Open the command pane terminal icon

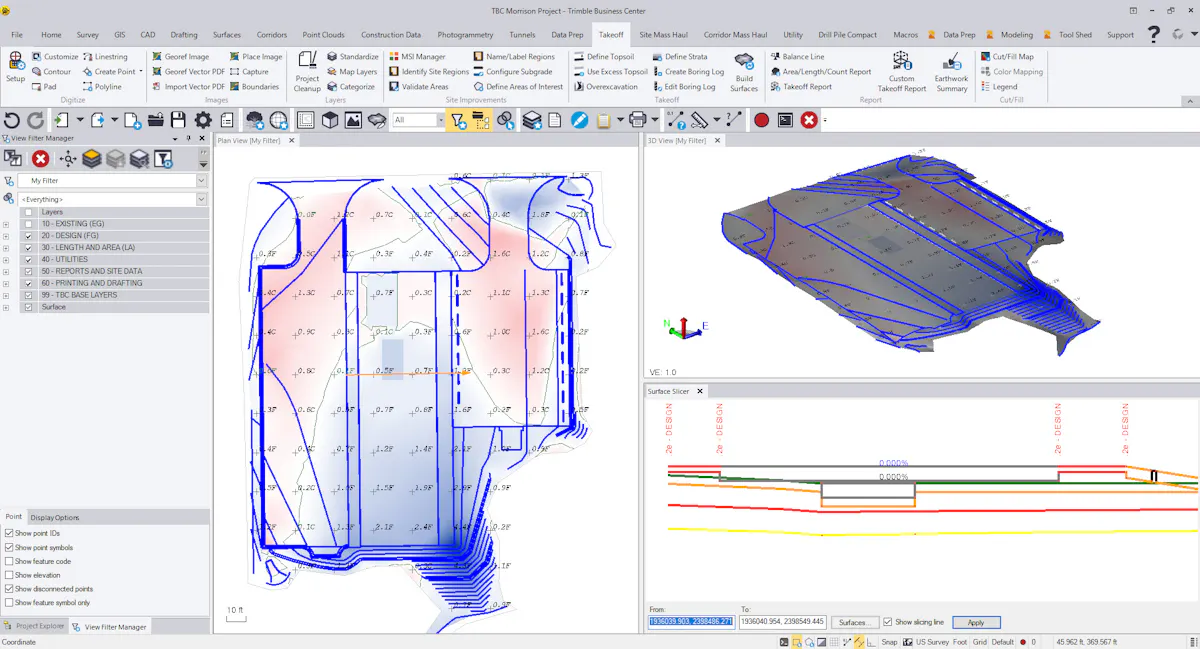pyautogui.click(x=785, y=120)
